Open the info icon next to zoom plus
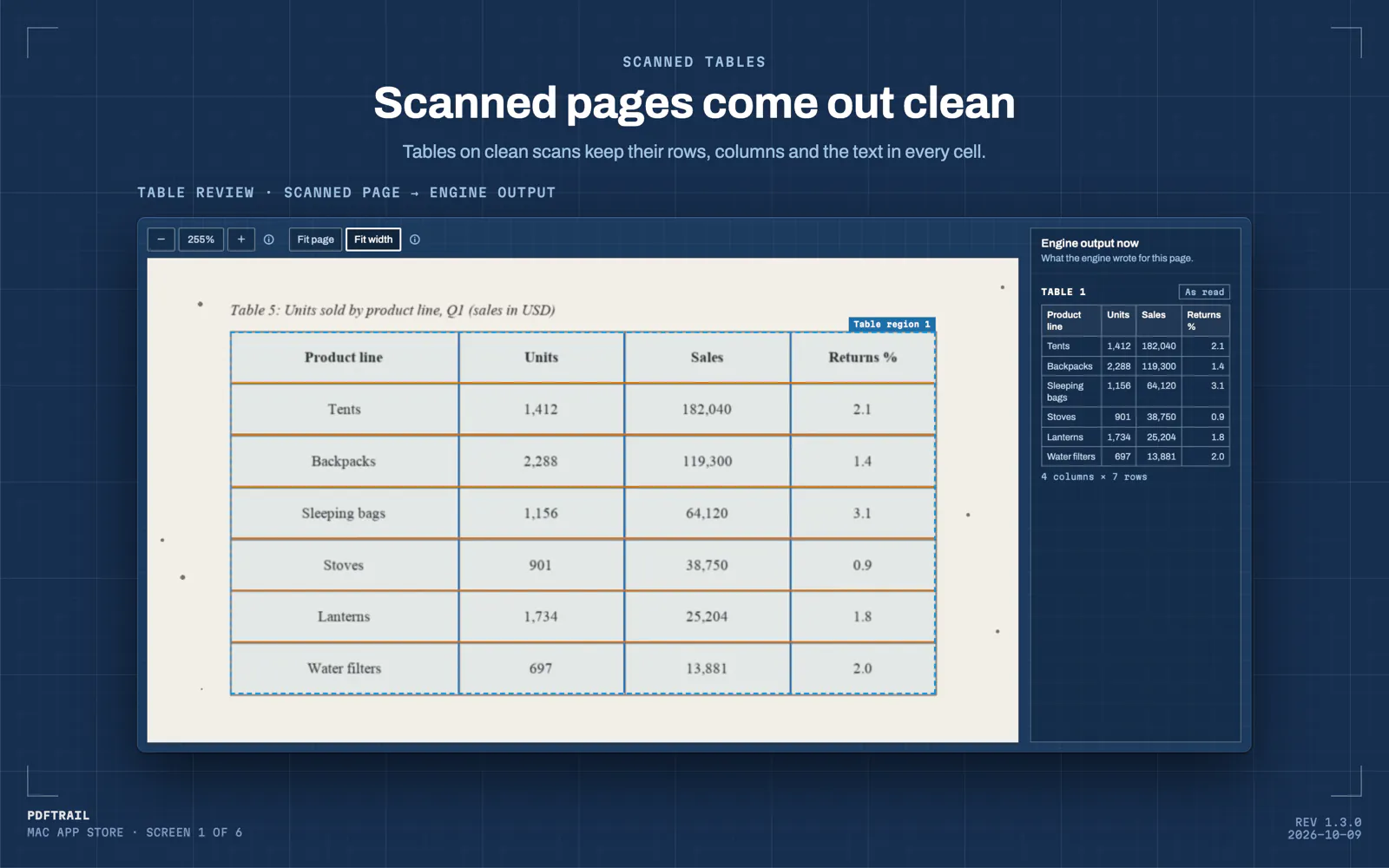1389x868 pixels. tap(269, 240)
